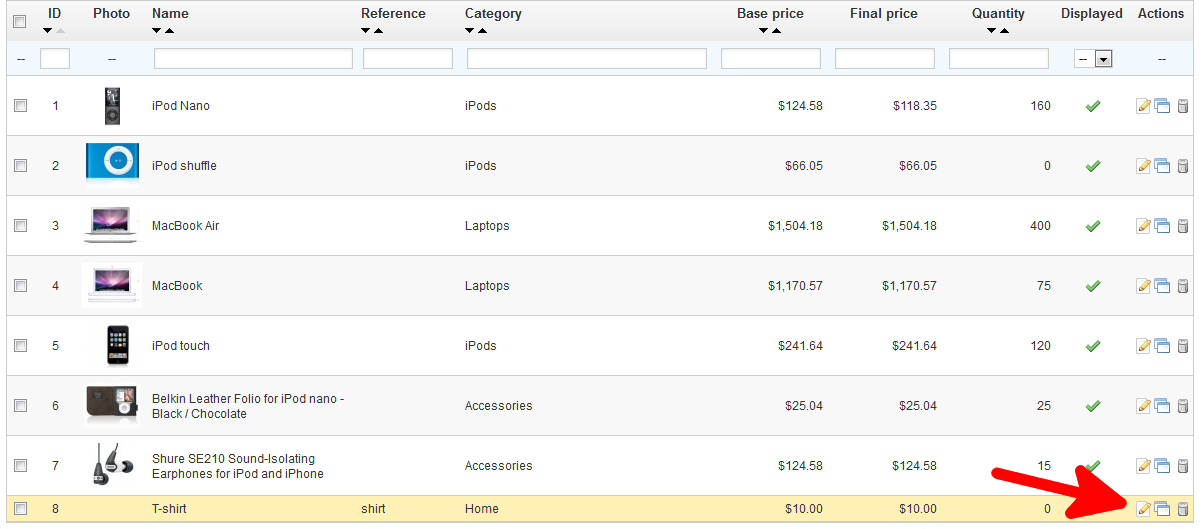
Task: Delete the MacBook Air product
Action: (1183, 226)
